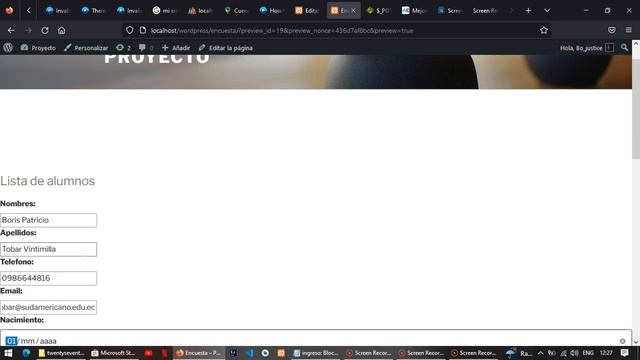Select the aaaa year segment of Nacimiento date
Viewport: 640px width, 360px height.
pyautogui.click(x=48, y=341)
